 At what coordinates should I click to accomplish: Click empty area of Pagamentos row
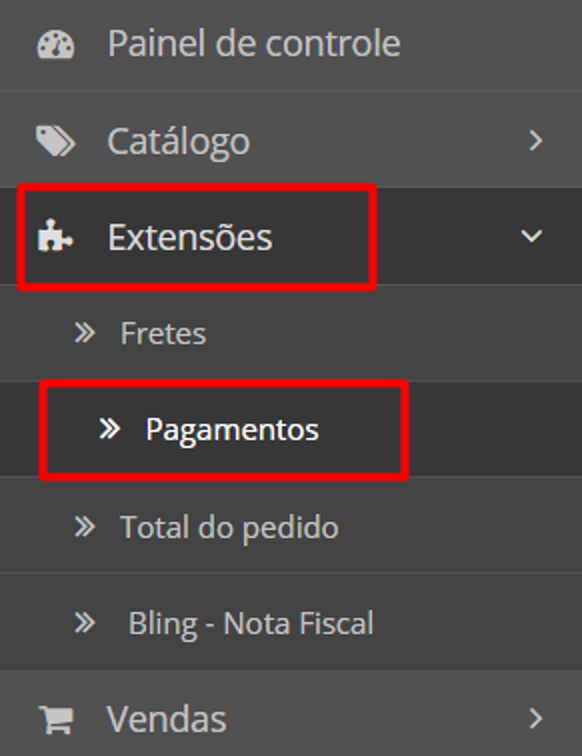coord(492,429)
